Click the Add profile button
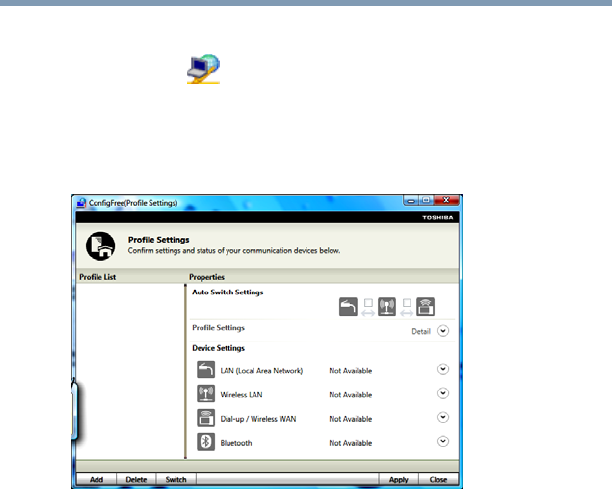This screenshot has width=612, height=489. [x=96, y=479]
